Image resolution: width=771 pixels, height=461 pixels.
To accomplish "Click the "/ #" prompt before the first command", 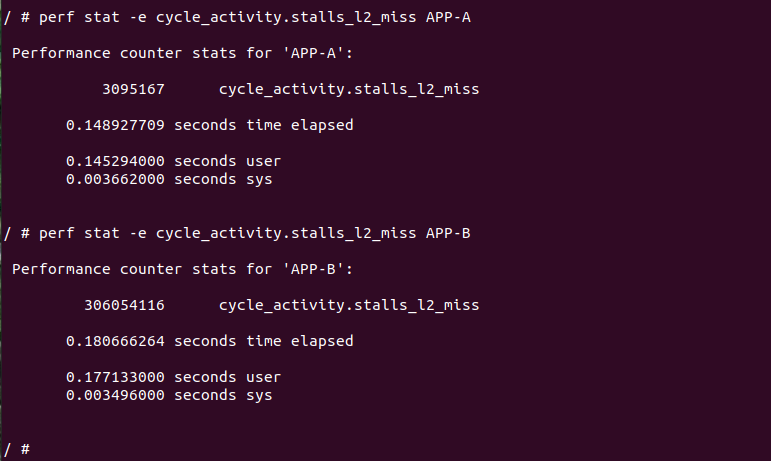I will [x=17, y=17].
